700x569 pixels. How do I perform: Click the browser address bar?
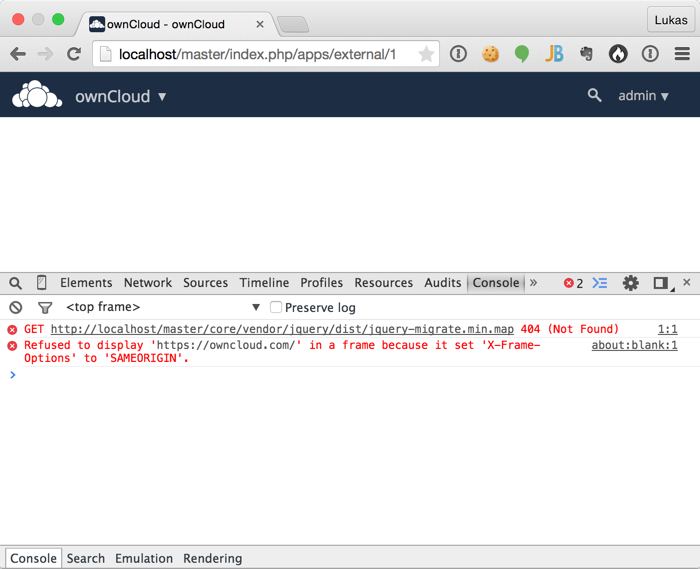tap(260, 55)
